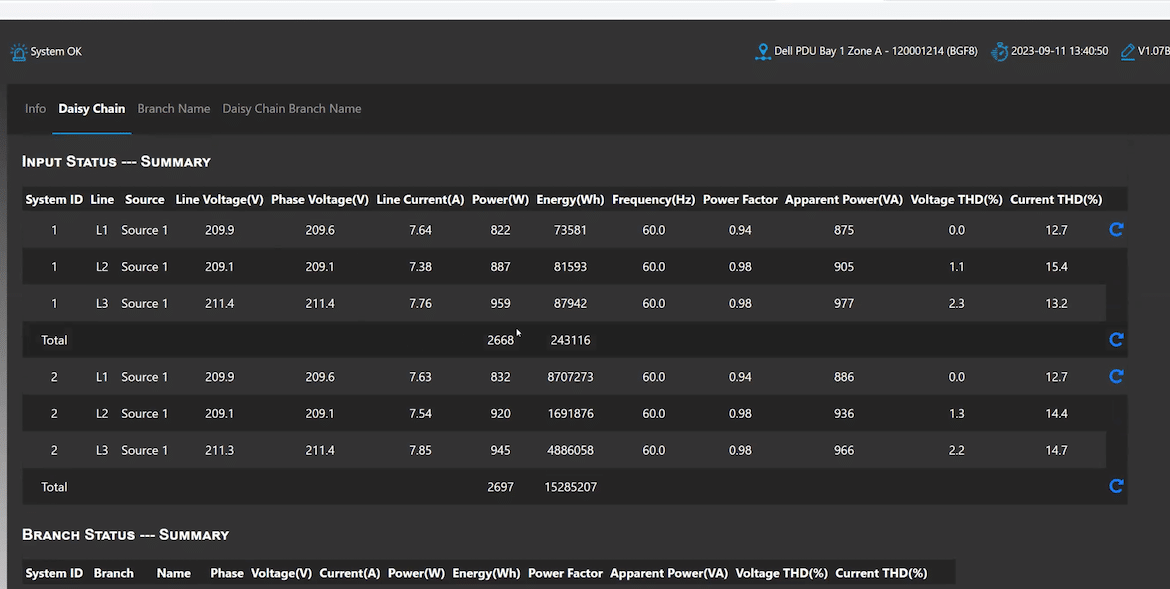Click the Frequency(Hz) column header
The height and width of the screenshot is (589, 1170).
[654, 199]
